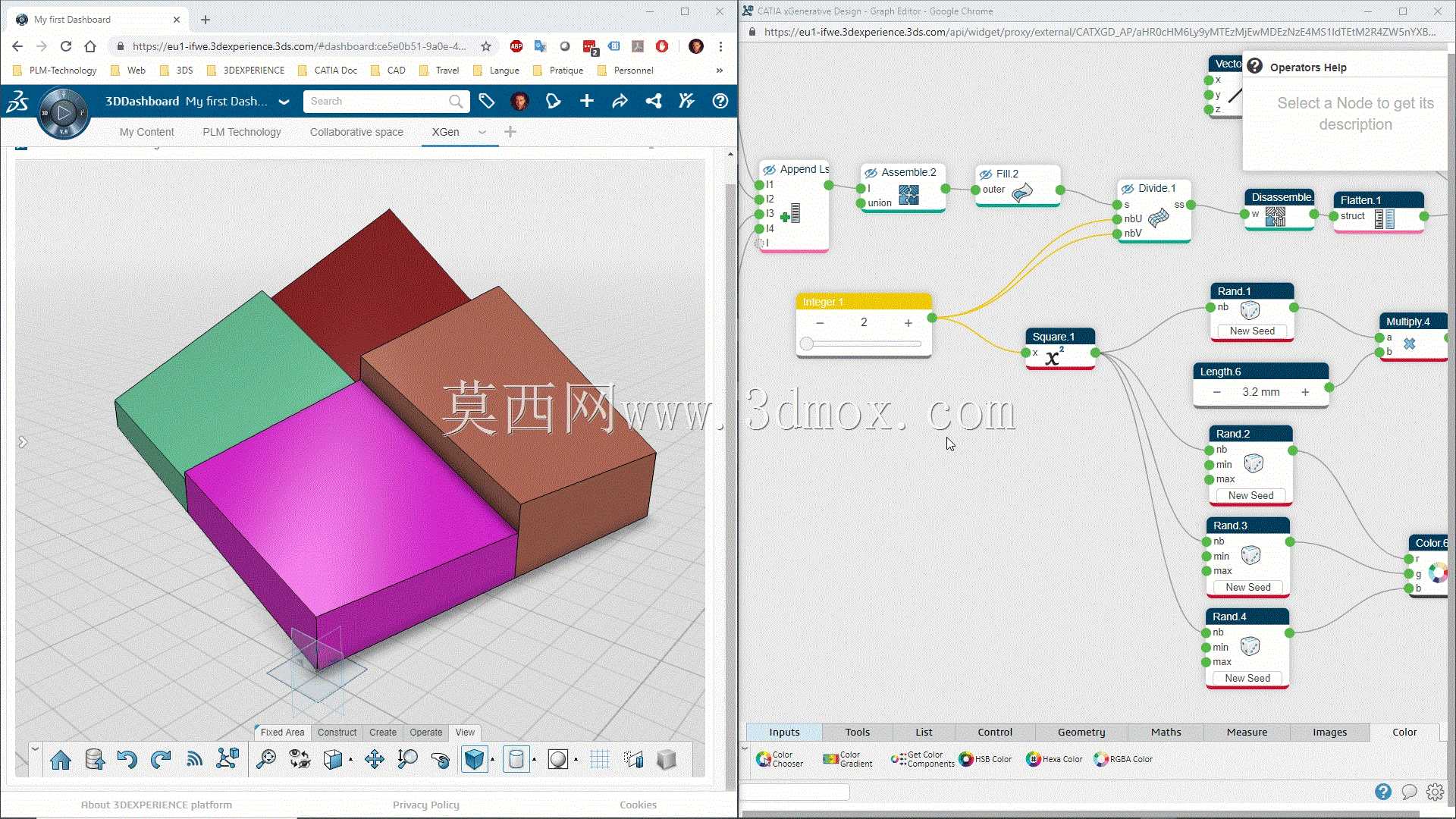Select the Pan arrows tool
The width and height of the screenshot is (1456, 819).
pos(374,759)
